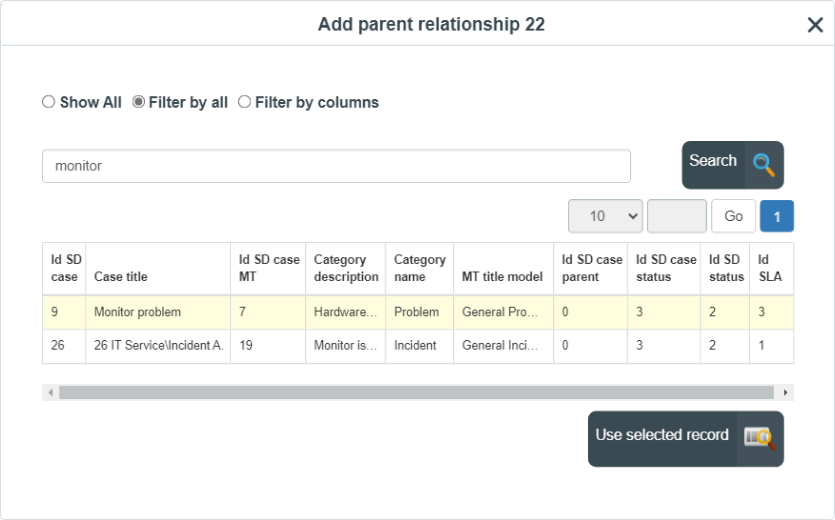Click the right arrow of horizontal scrollbar
The image size is (835, 520).
point(785,393)
